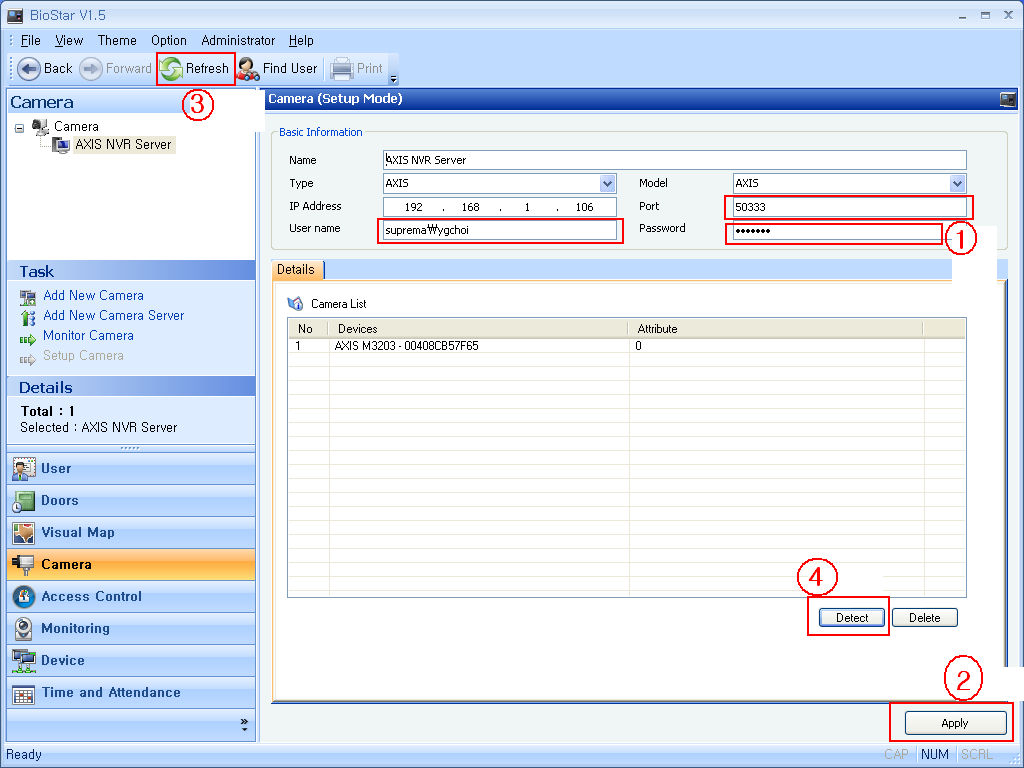Select AXIS NVR Server tree item
1024x768 pixels.
click(123, 144)
